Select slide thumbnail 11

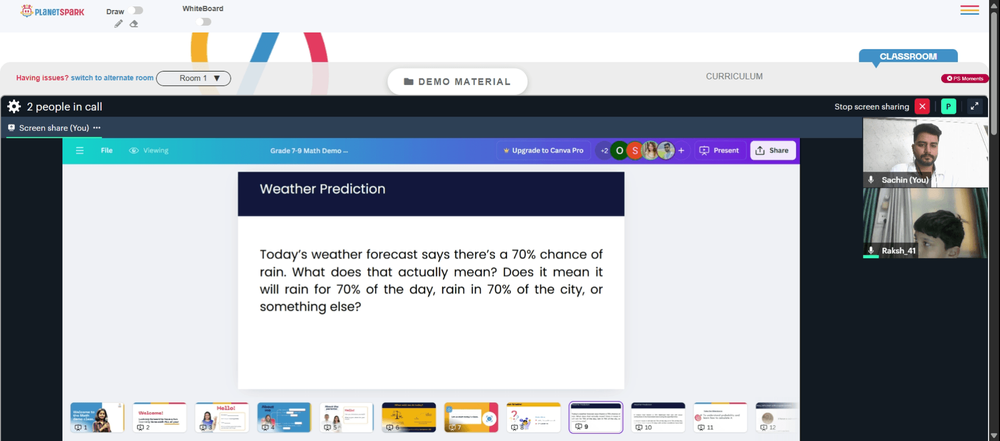click(x=721, y=417)
